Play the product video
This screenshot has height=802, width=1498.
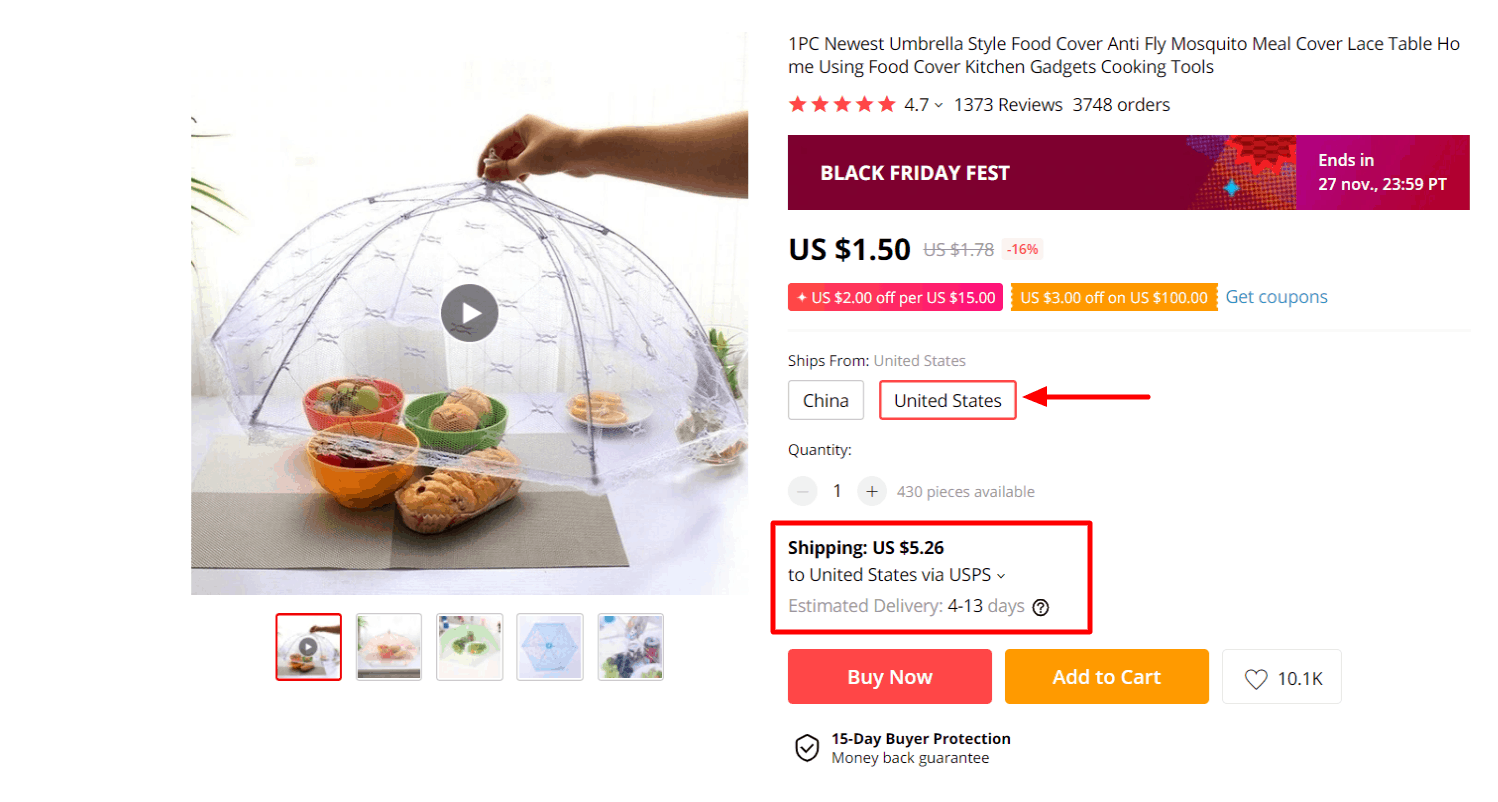(x=469, y=313)
